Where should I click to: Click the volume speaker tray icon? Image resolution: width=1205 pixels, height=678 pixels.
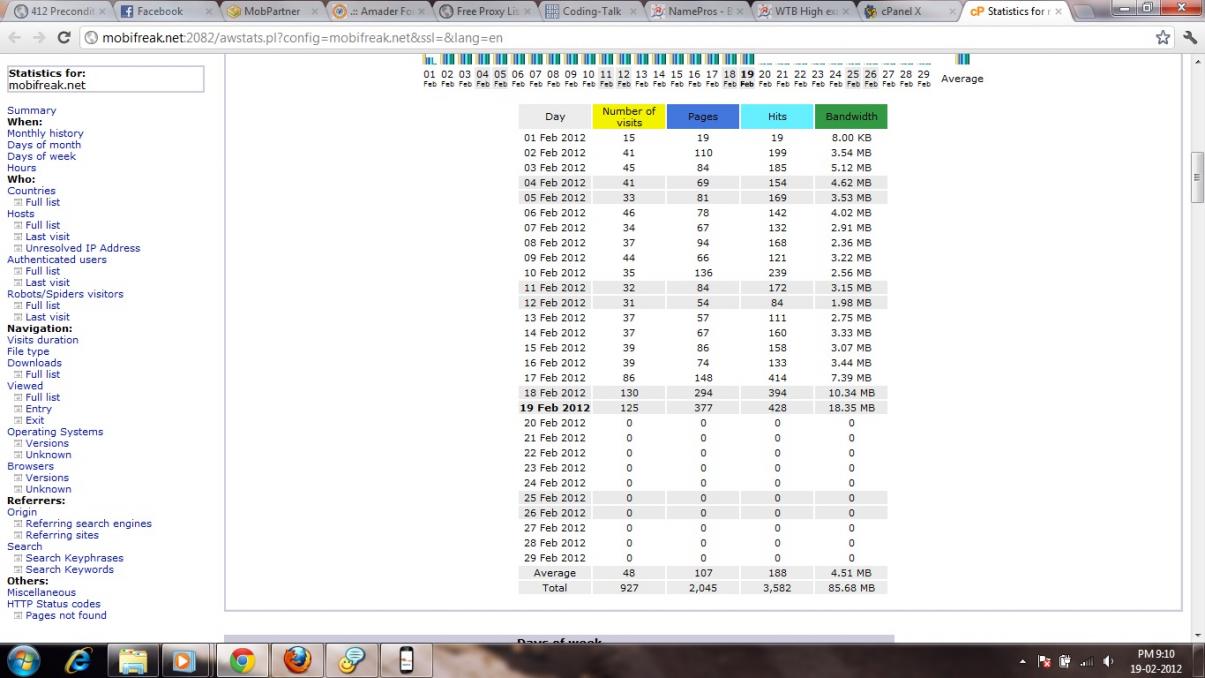point(1107,661)
